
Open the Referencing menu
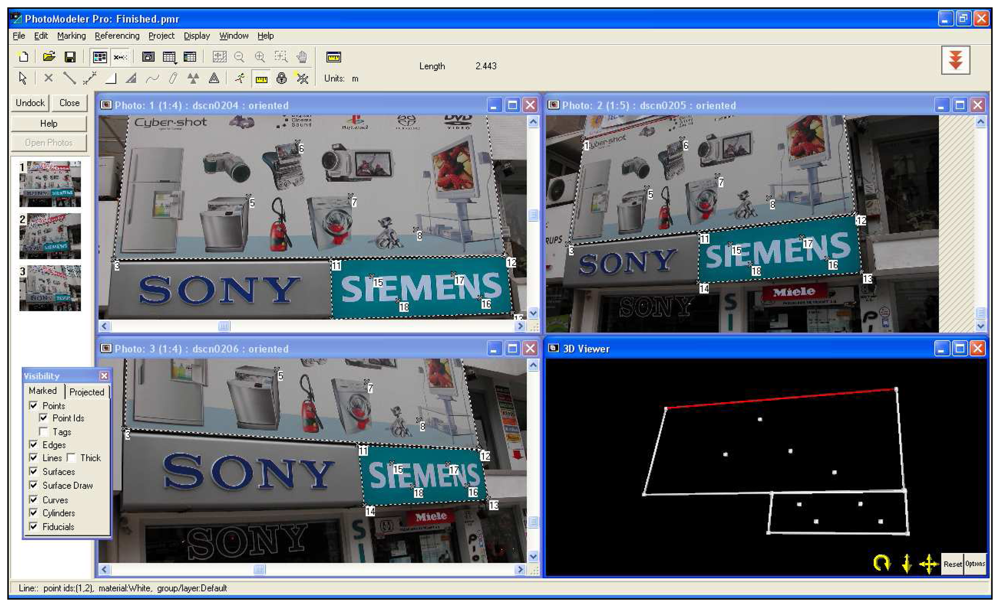tap(117, 36)
